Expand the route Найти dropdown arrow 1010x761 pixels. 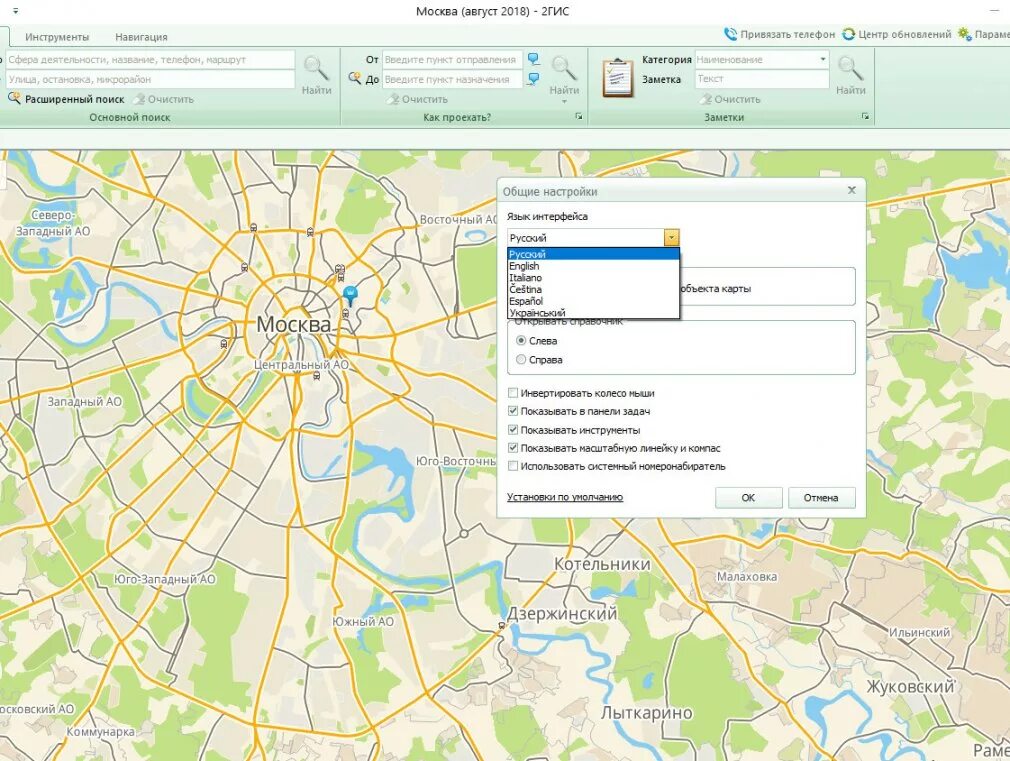coord(564,101)
